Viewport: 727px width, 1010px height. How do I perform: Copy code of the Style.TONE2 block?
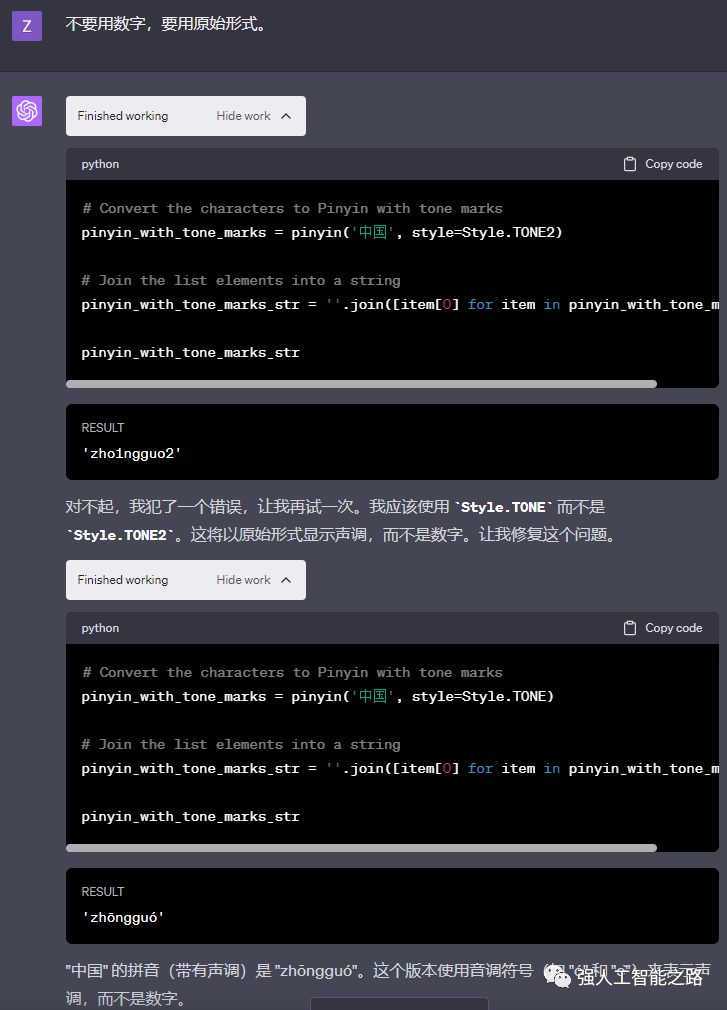(x=663, y=164)
